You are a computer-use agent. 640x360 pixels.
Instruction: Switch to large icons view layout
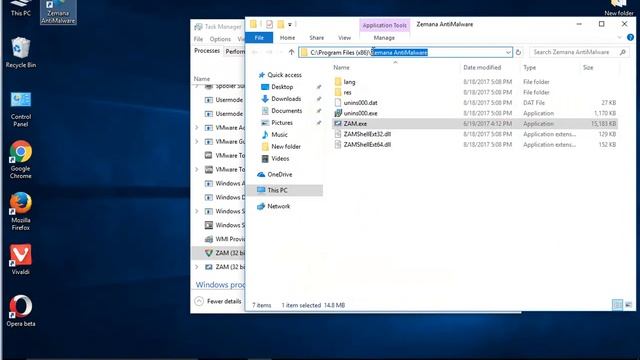(x=628, y=305)
